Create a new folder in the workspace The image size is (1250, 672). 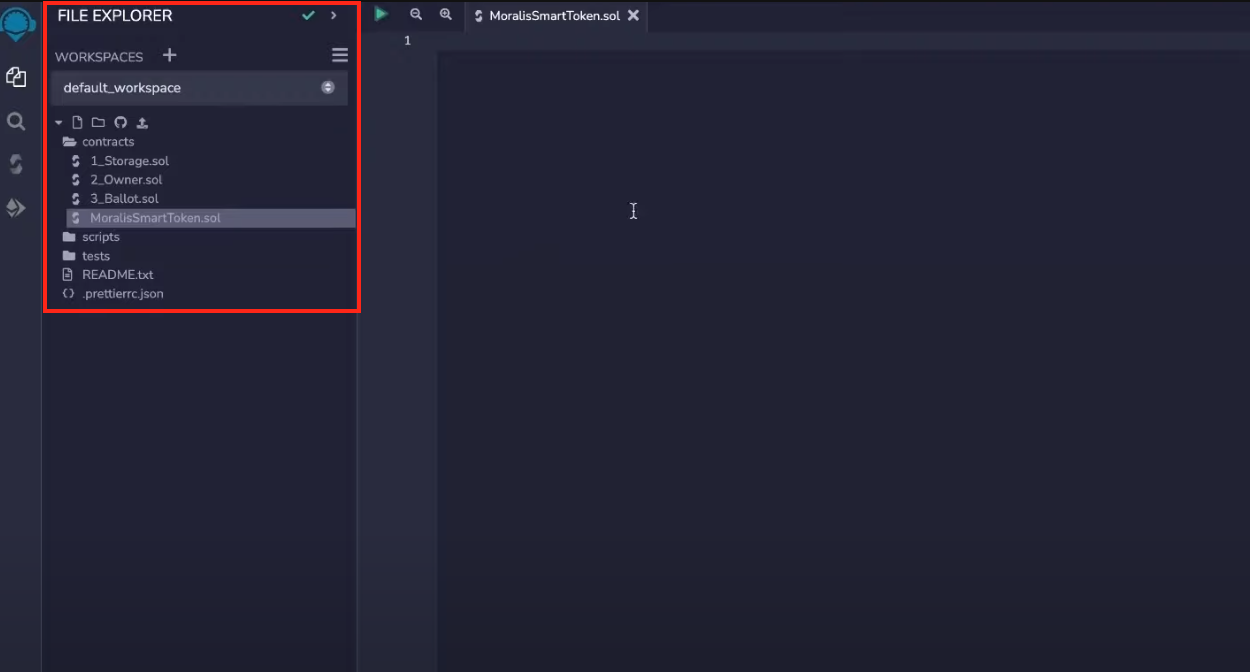(x=97, y=121)
